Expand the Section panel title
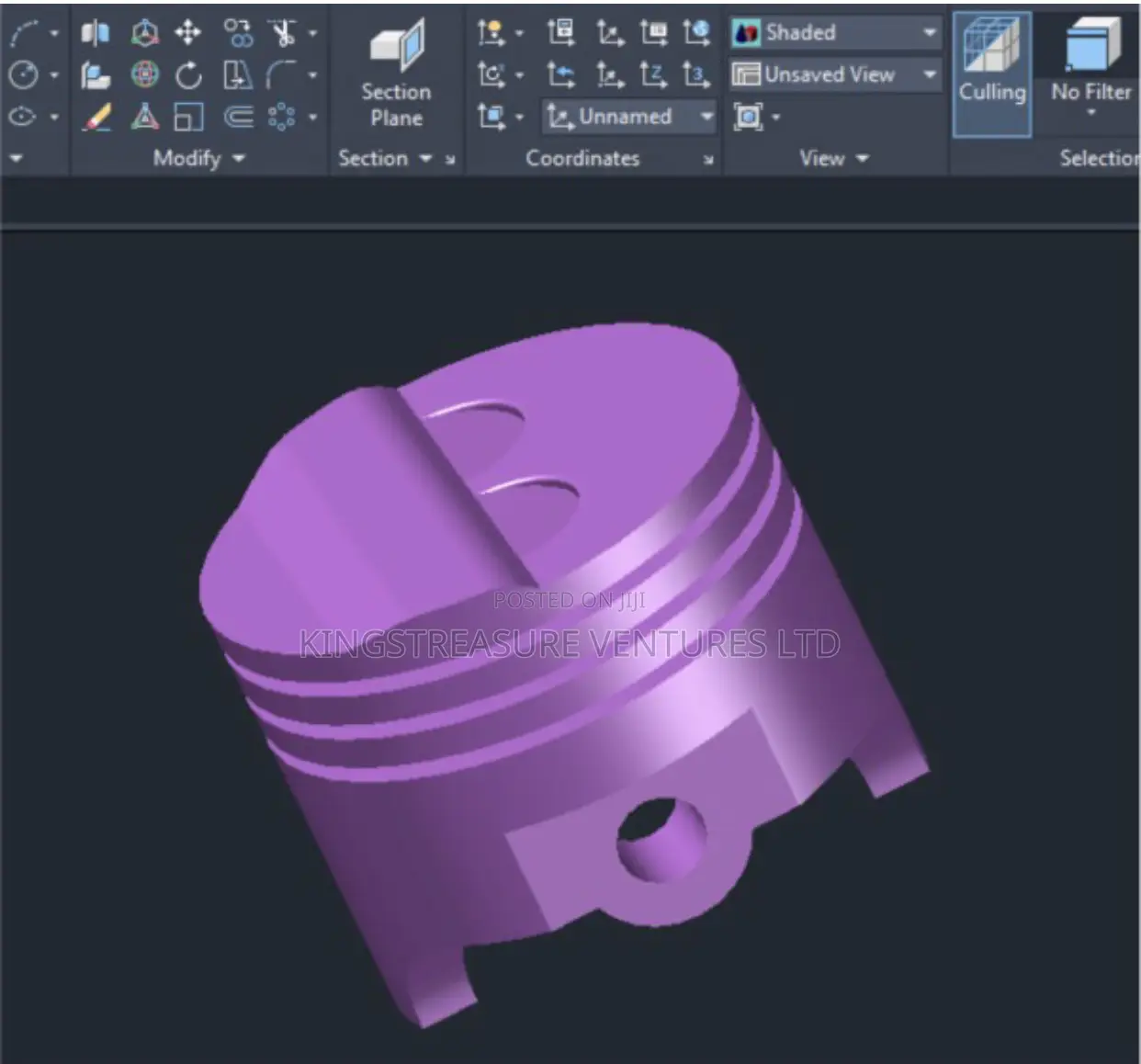1141x1064 pixels. point(385,158)
